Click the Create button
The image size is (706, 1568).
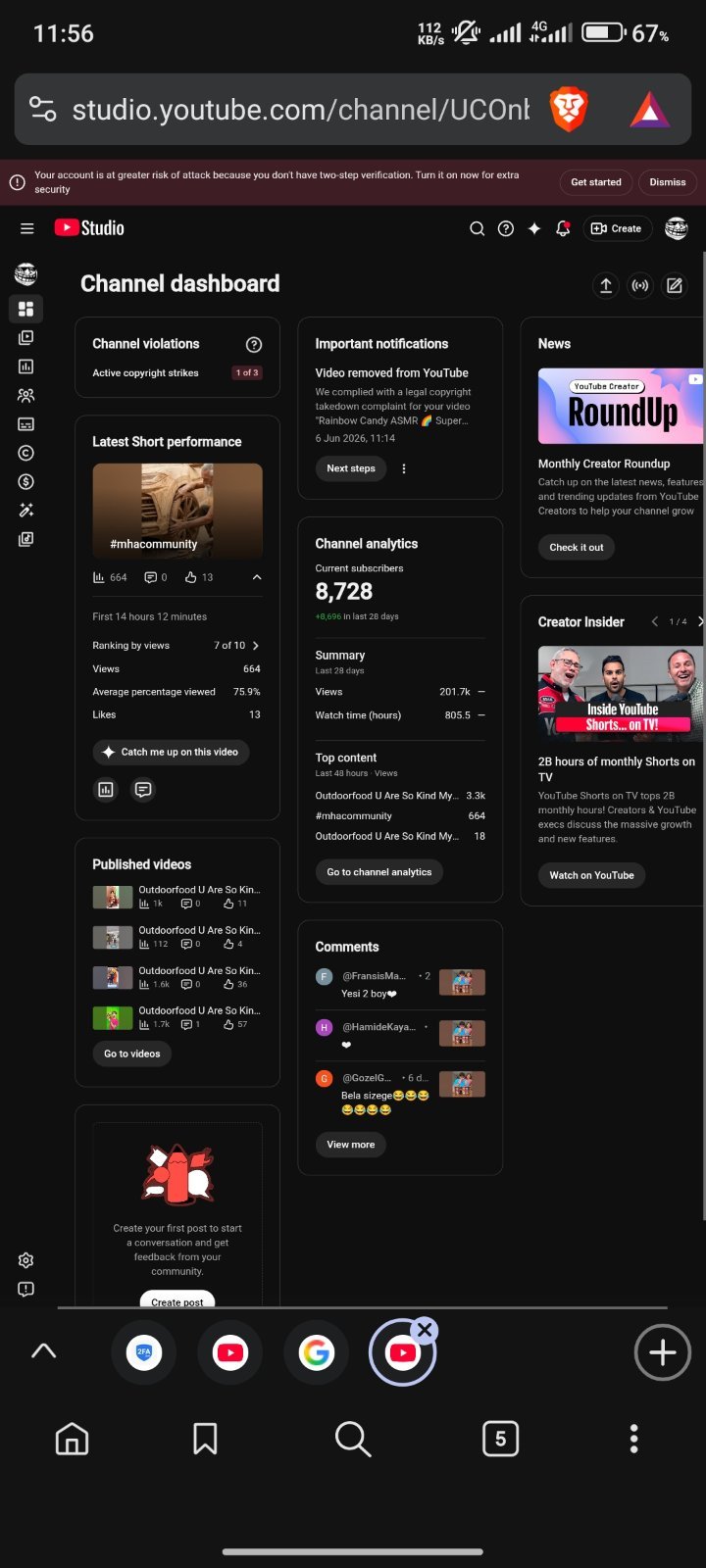(x=617, y=228)
